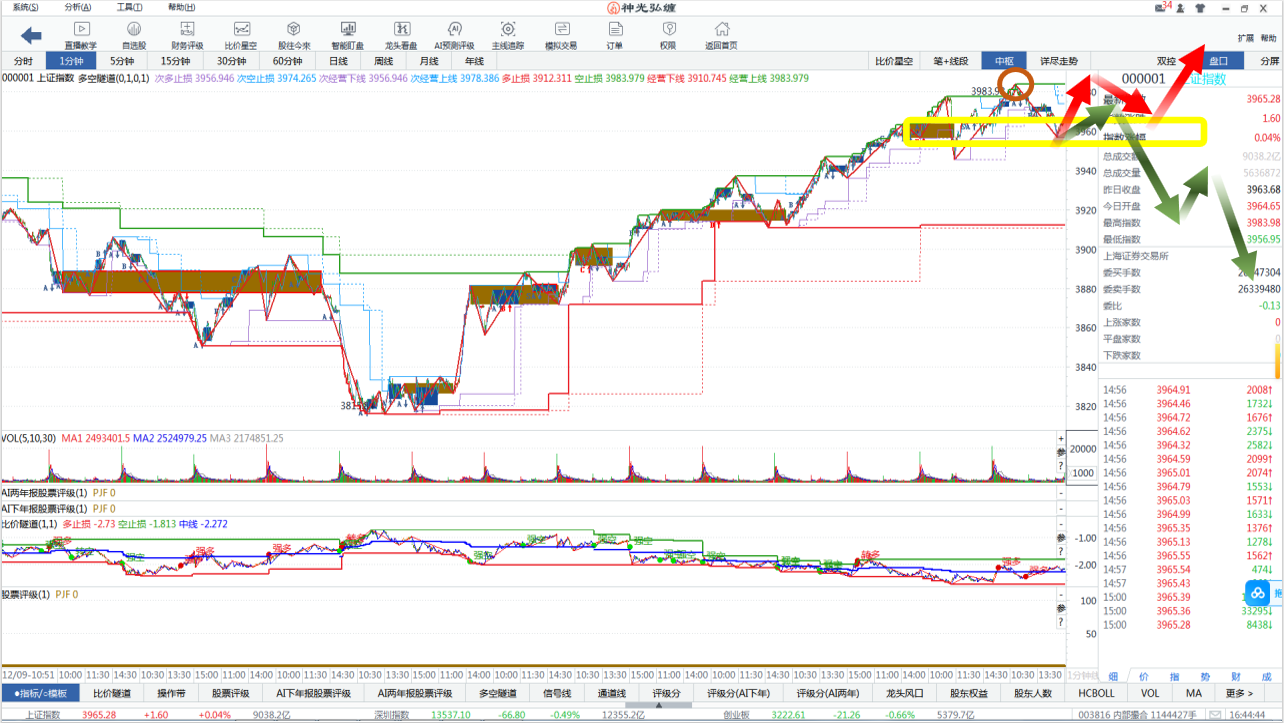
Task: Open 直播教学 live teaching icon
Action: coord(81,35)
